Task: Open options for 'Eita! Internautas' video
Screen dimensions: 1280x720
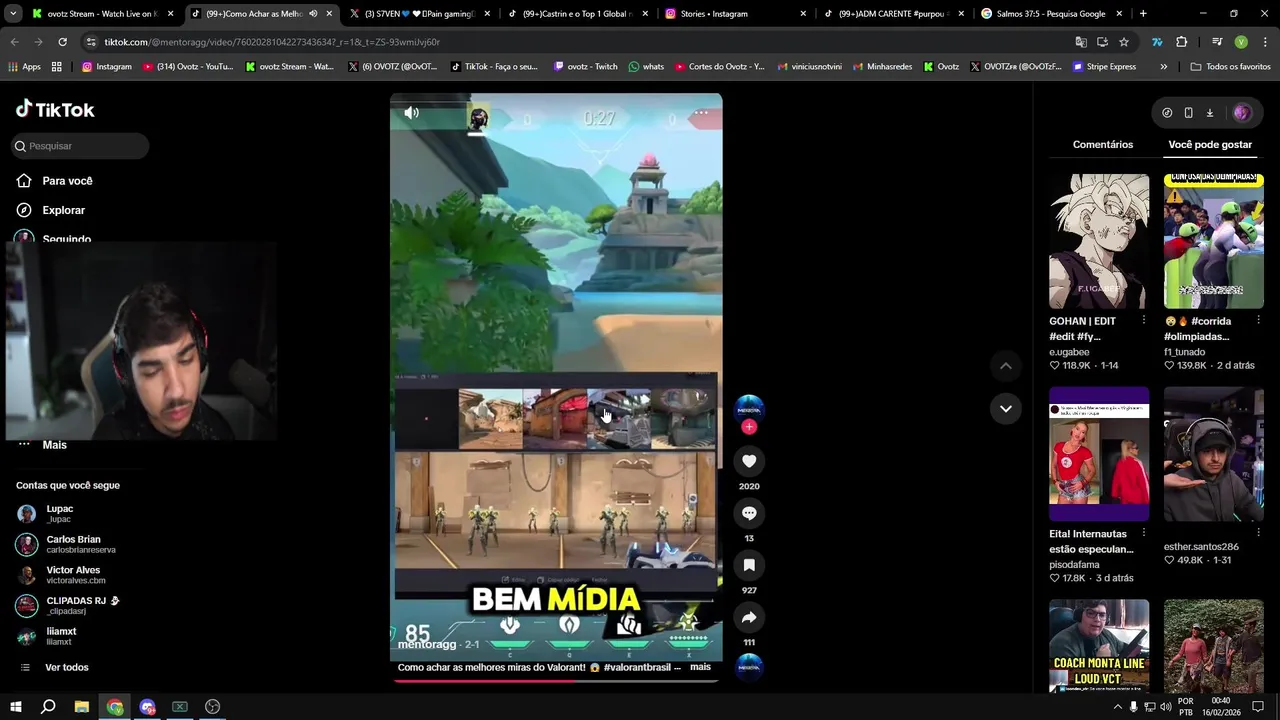Action: 1143,534
